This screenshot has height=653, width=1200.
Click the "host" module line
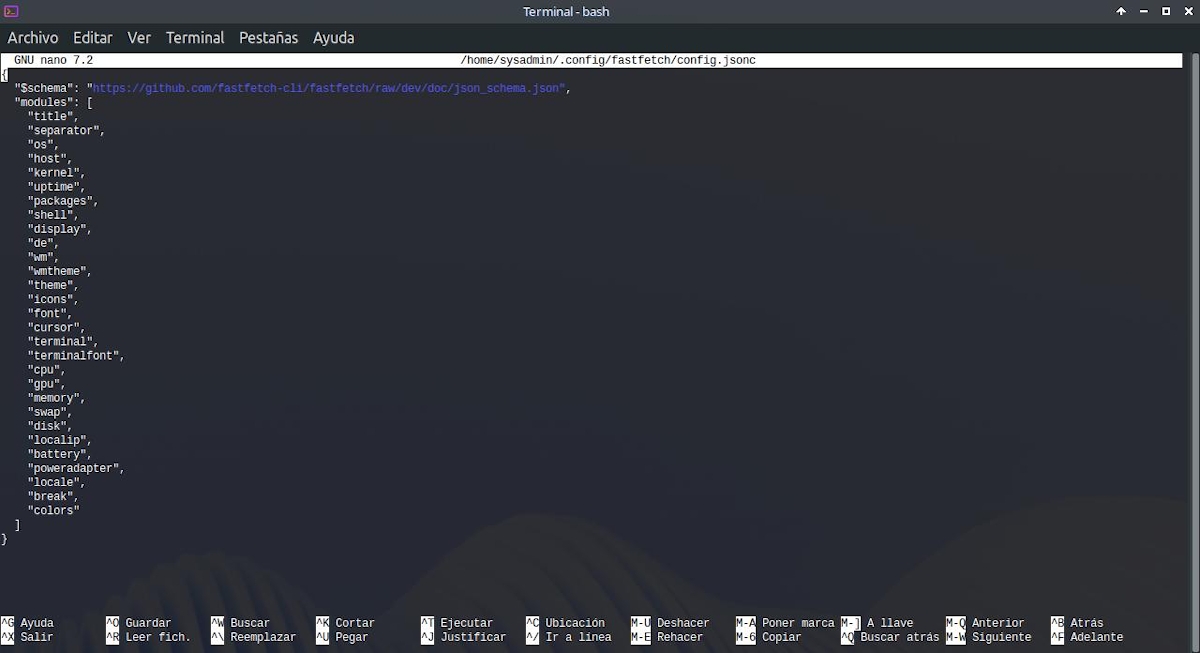50,159
